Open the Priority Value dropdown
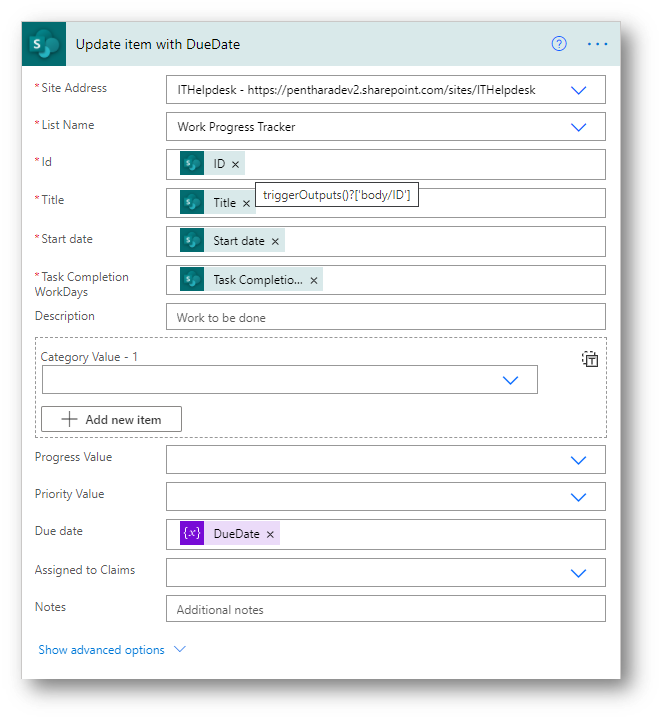The width and height of the screenshot is (663, 721). [578, 497]
